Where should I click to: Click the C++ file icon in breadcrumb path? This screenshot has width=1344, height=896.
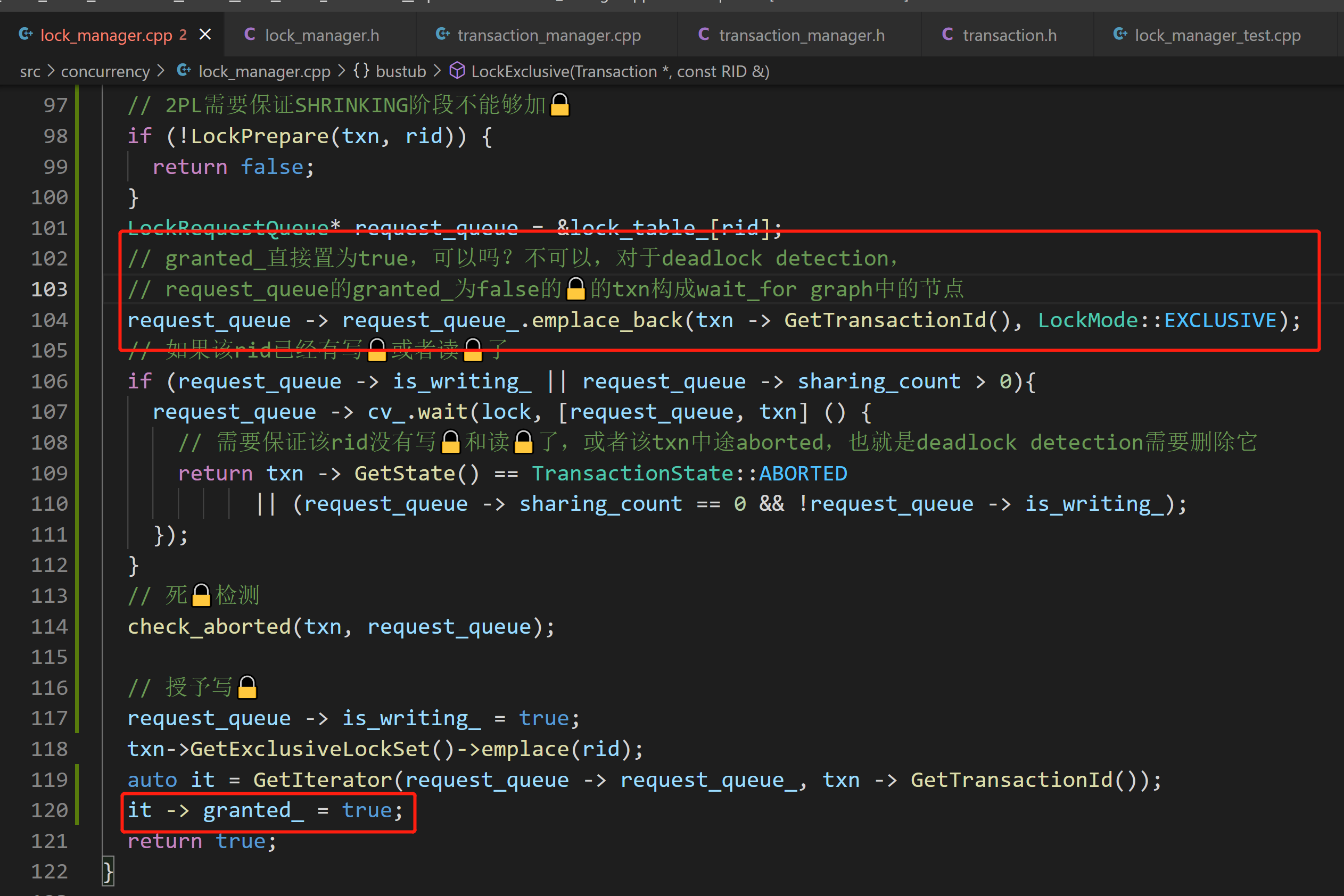click(x=184, y=71)
